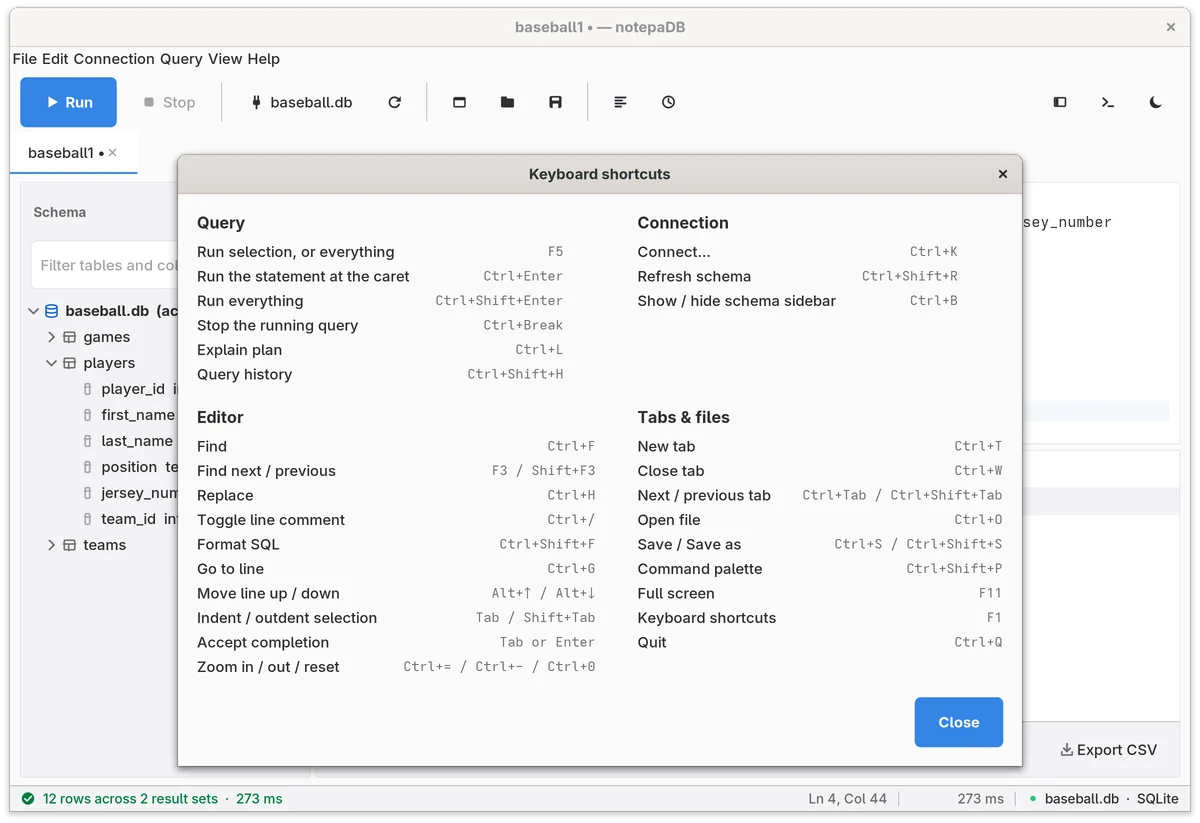Format SQL using the lines icon
Image resolution: width=1200 pixels, height=823 pixels.
coord(620,102)
